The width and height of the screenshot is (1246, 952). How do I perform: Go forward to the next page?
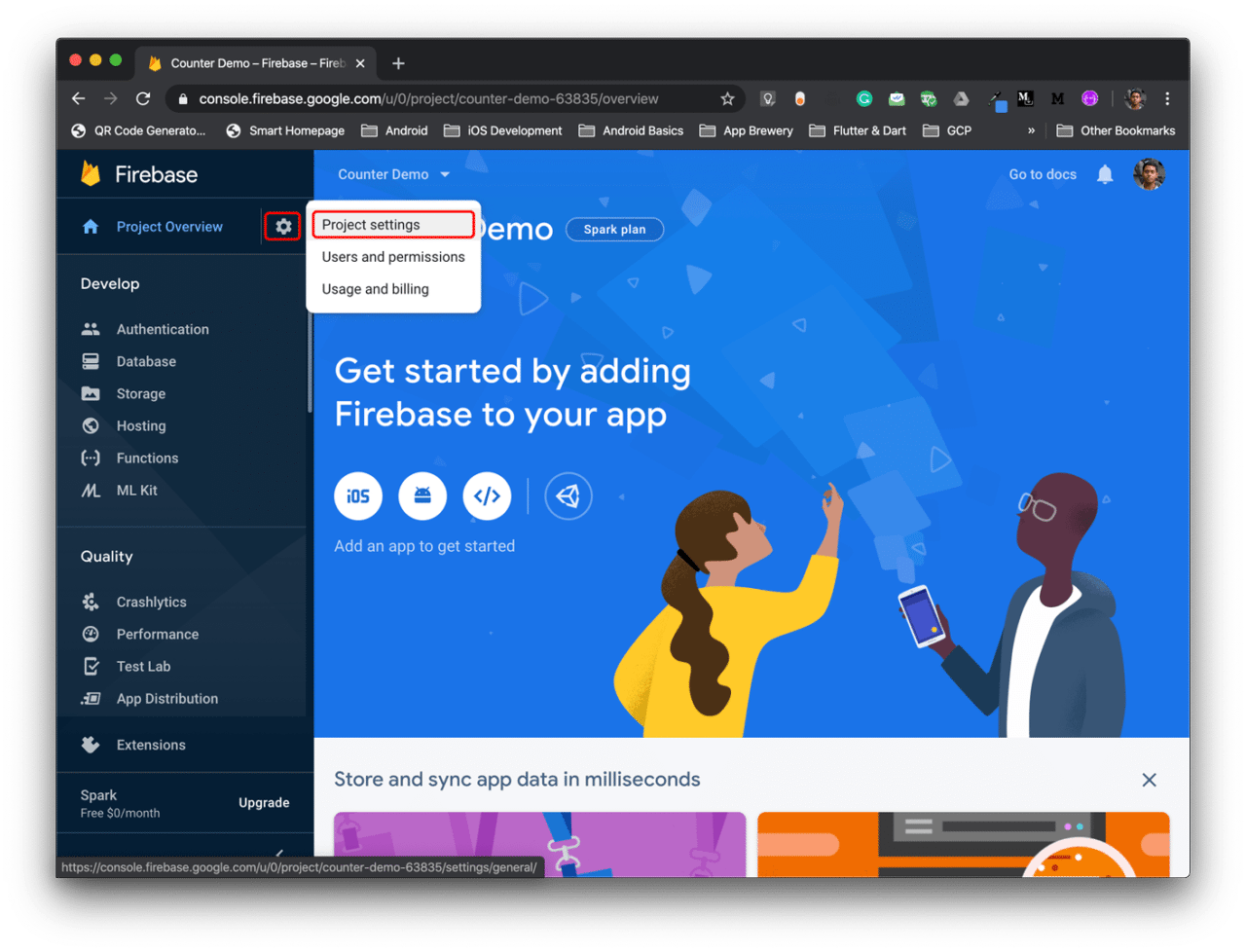[111, 98]
